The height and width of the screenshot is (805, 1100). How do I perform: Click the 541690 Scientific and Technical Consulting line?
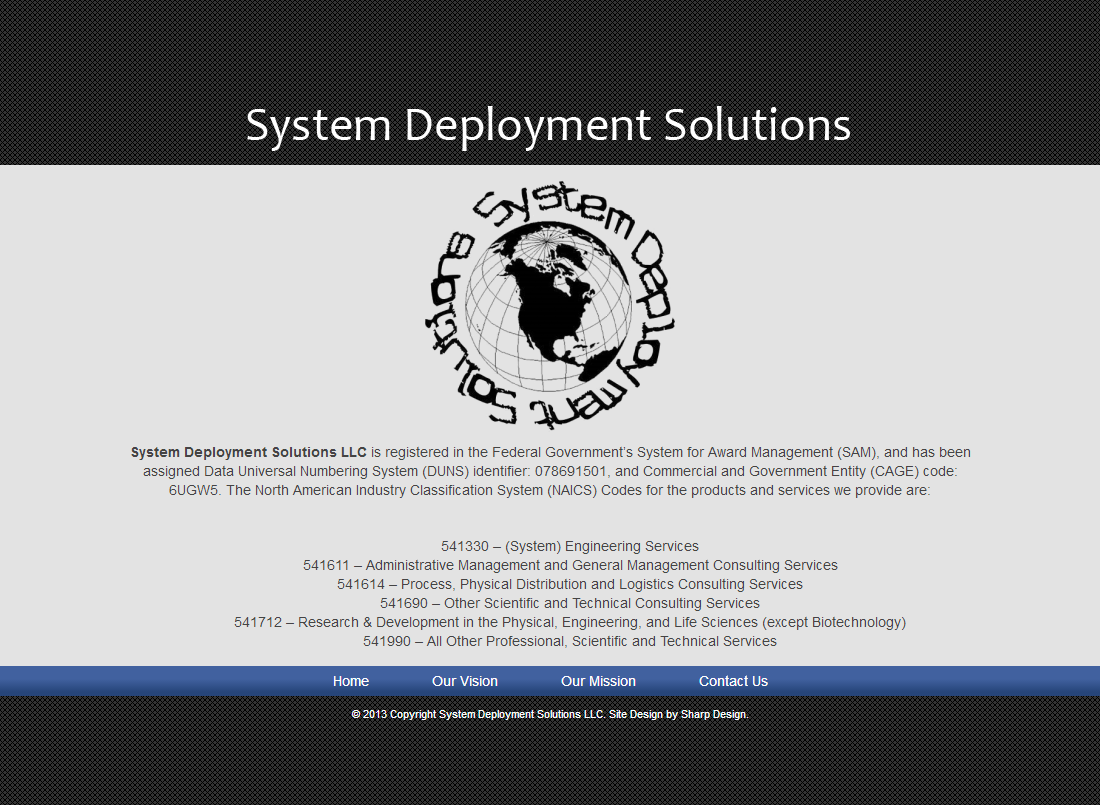[570, 603]
